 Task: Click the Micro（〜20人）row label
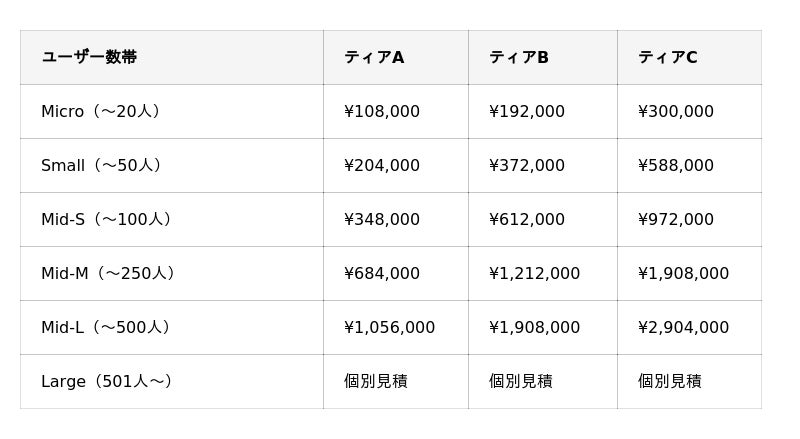click(101, 111)
